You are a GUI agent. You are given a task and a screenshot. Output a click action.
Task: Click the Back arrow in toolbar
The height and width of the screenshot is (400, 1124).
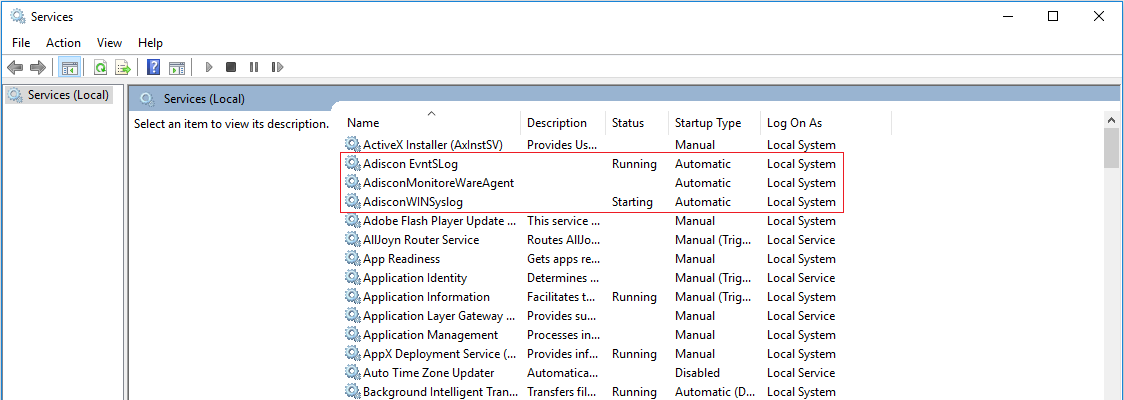click(x=15, y=67)
